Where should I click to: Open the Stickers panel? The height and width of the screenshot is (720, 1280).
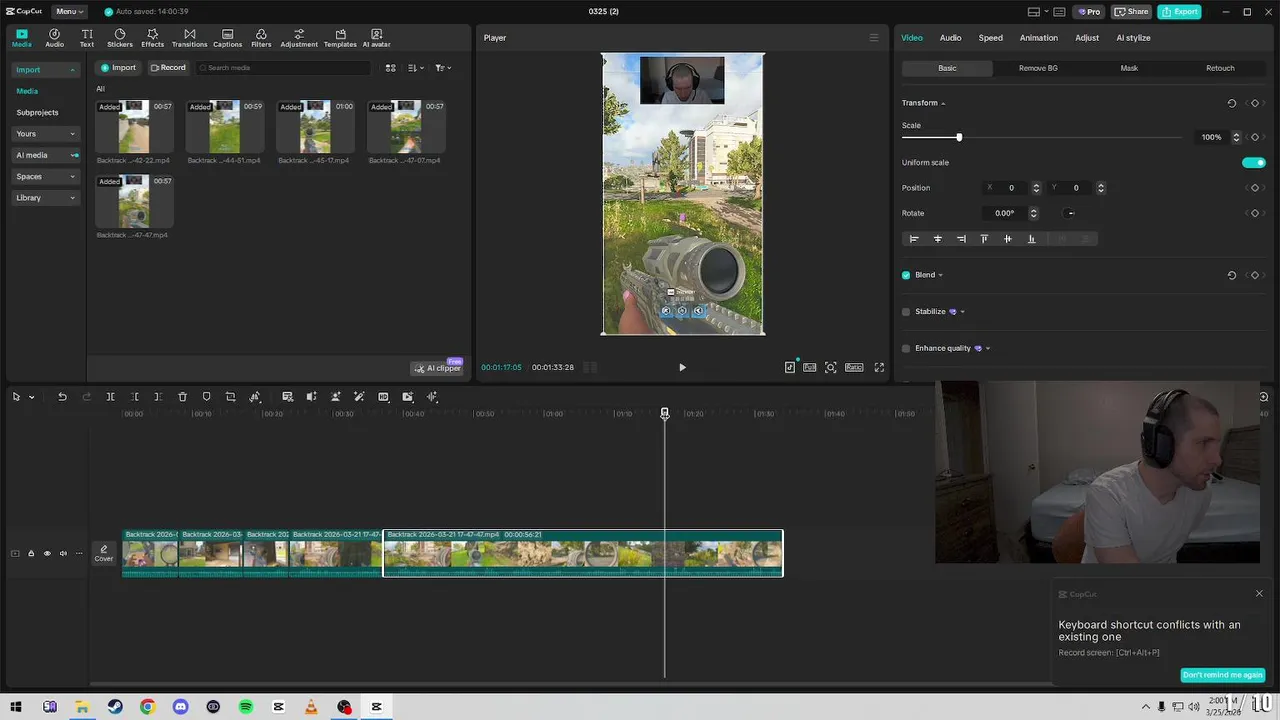click(120, 38)
